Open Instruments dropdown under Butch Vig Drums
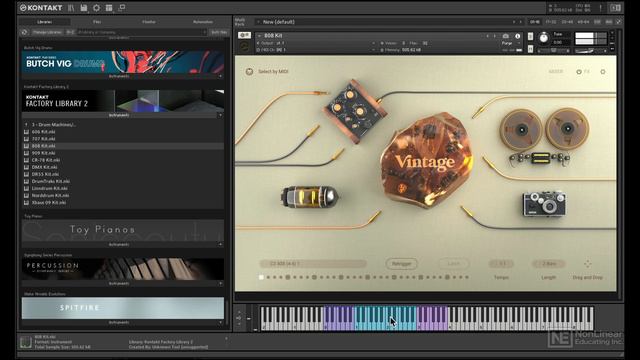Screen dimensions: 640x360 pos(122,76)
